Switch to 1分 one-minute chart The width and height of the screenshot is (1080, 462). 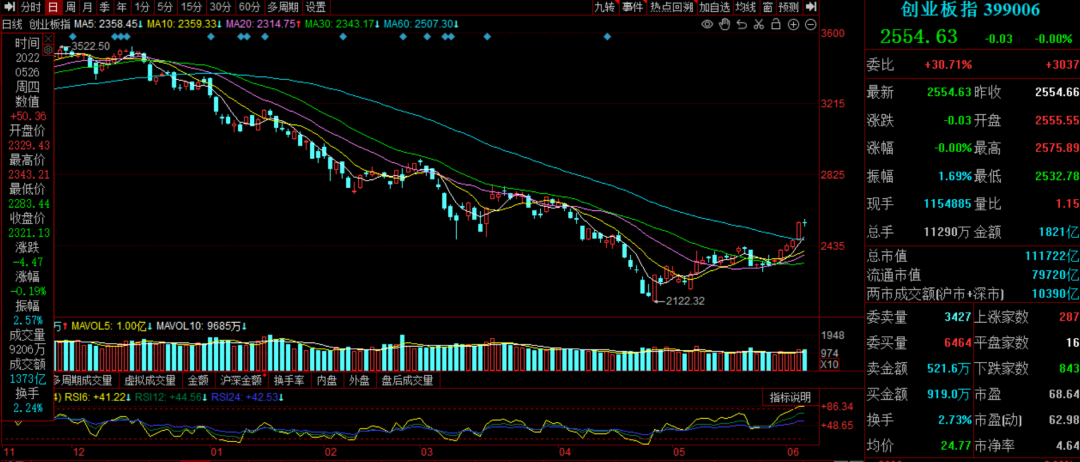(x=142, y=8)
